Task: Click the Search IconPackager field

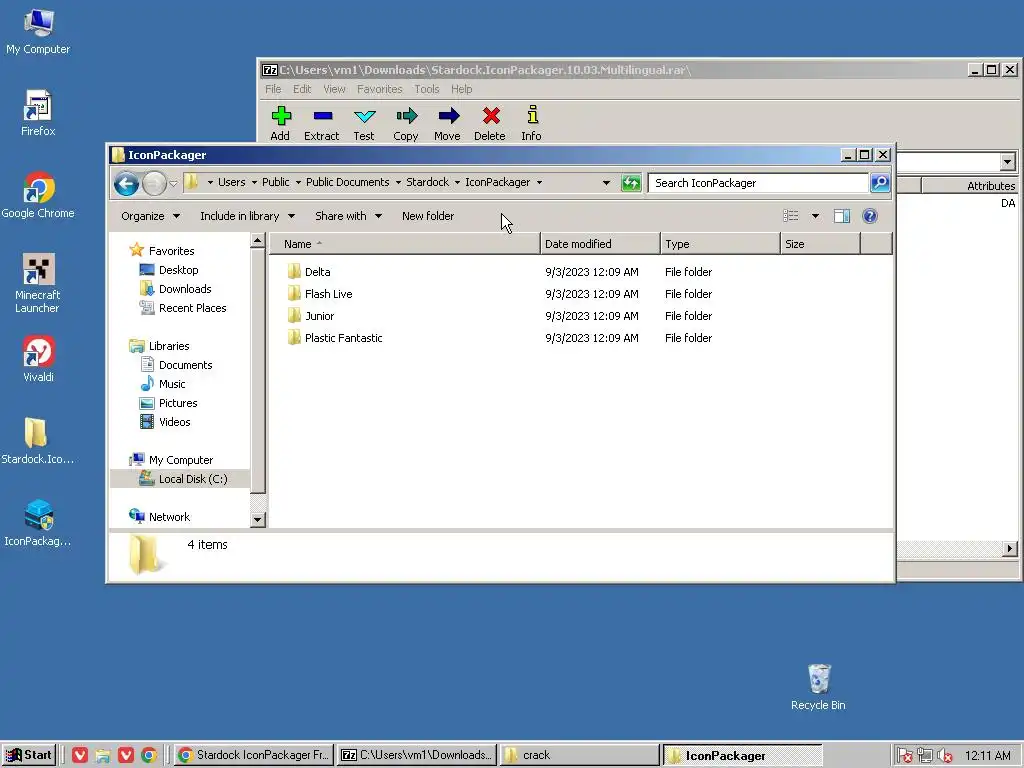Action: point(758,183)
